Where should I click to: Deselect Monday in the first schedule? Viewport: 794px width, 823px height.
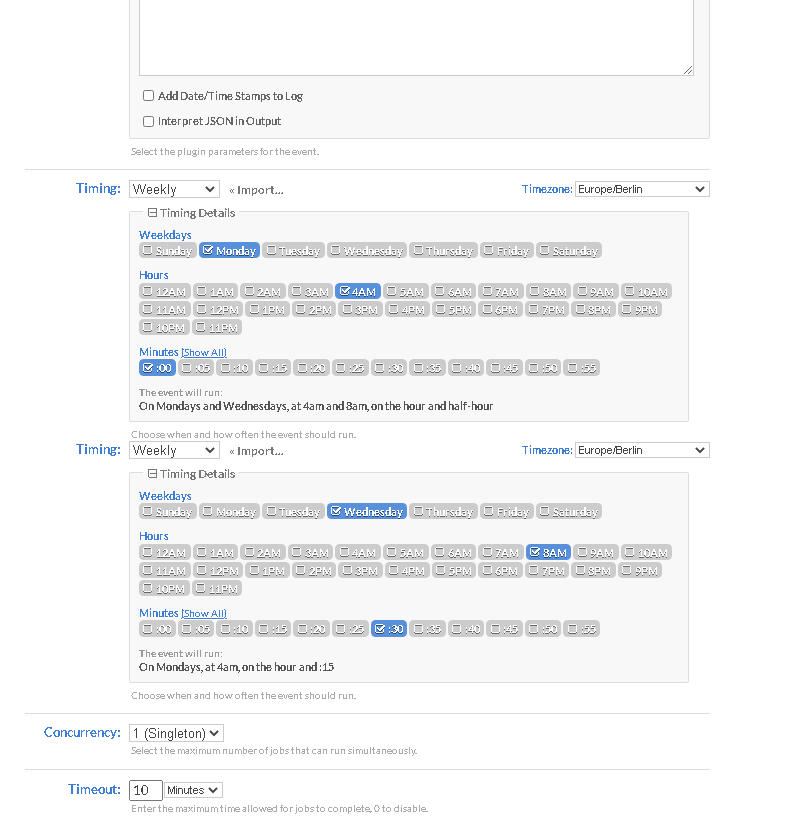click(229, 250)
